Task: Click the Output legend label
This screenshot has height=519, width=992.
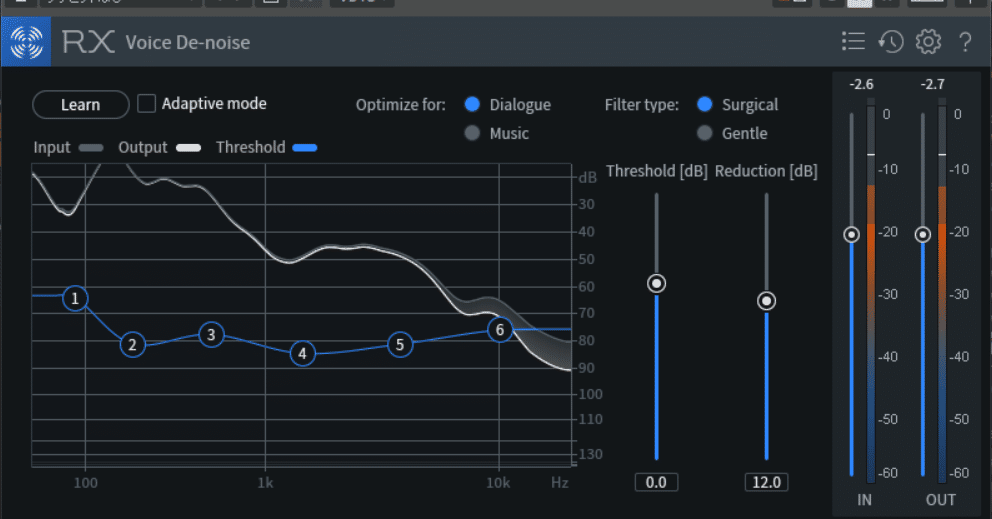Action: 143,147
